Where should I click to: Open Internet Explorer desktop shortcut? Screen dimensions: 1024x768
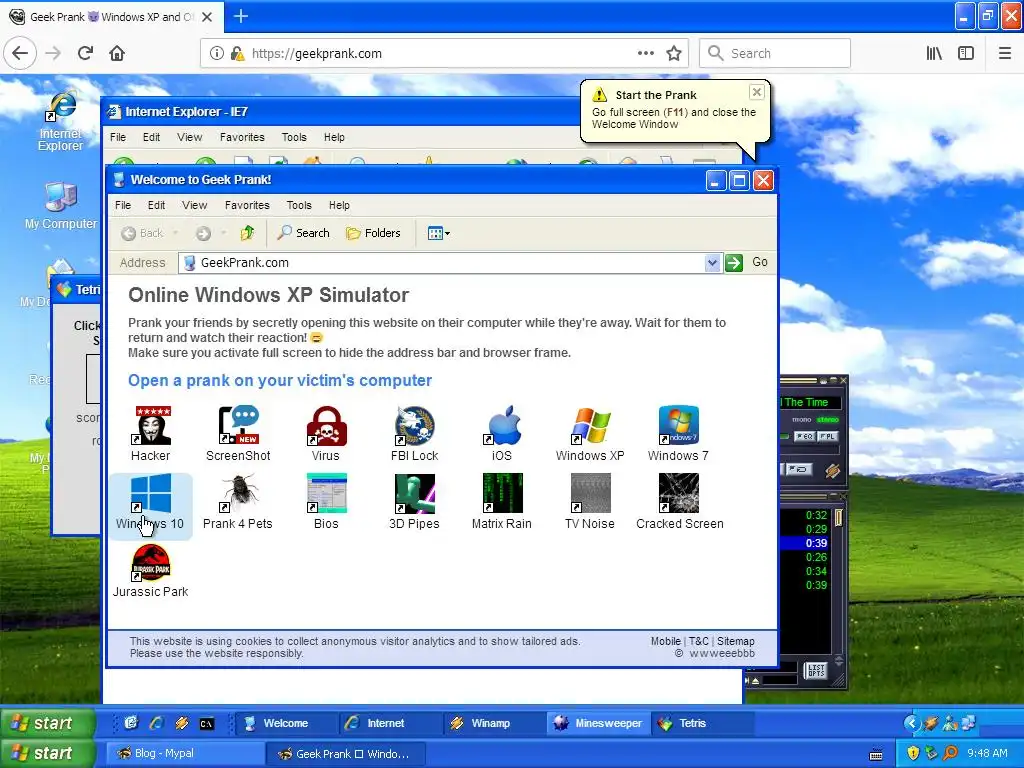click(61, 121)
